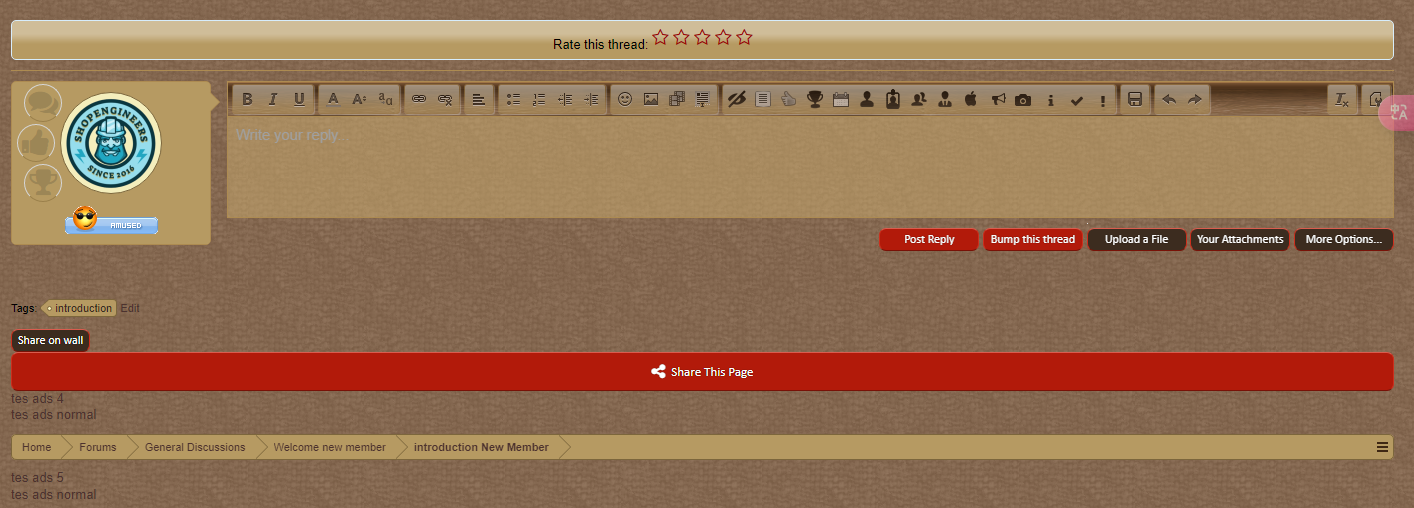Edit the thread tags

(x=130, y=308)
